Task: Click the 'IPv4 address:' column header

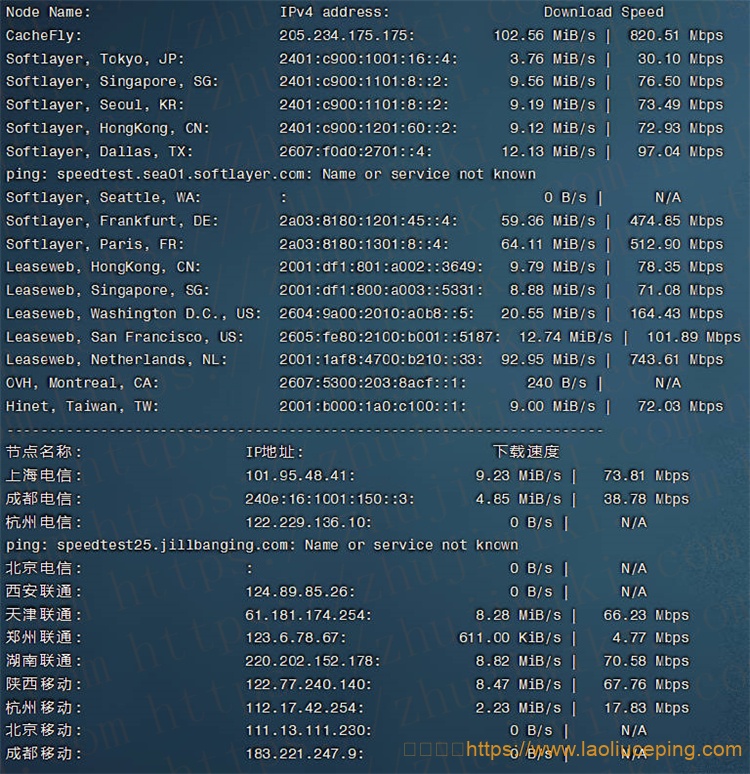Action: click(334, 12)
